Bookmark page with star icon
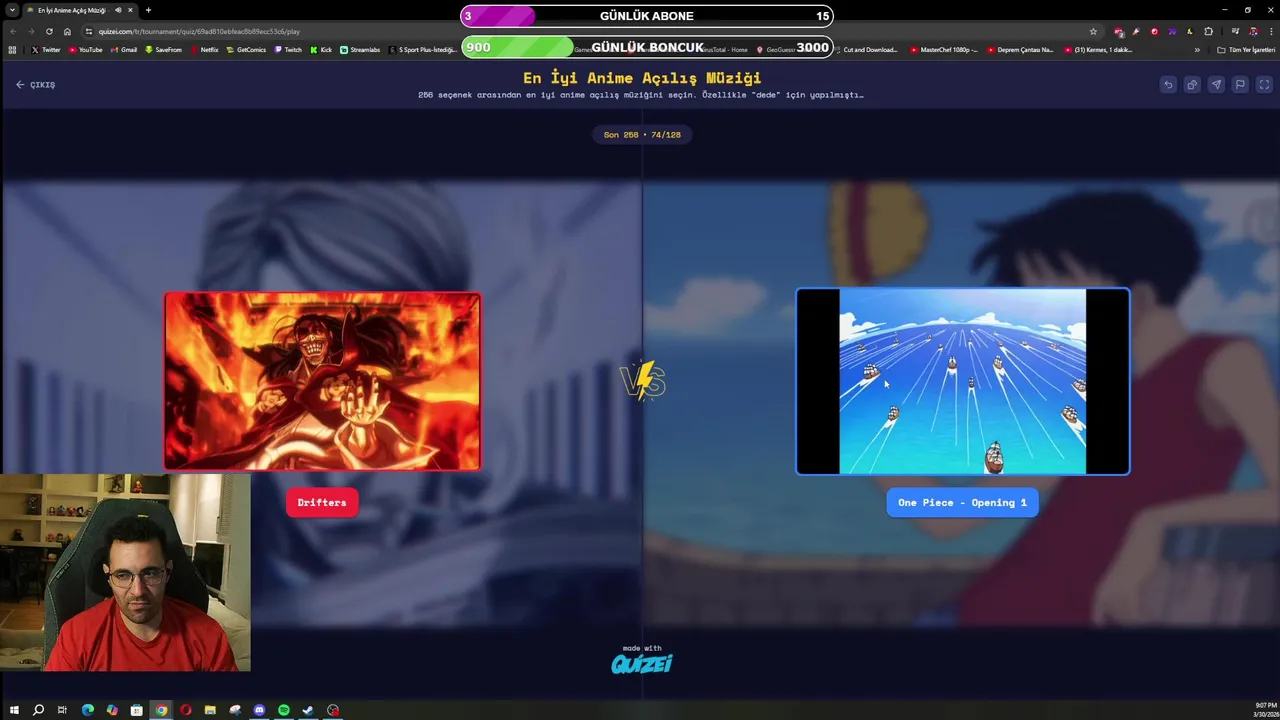Image resolution: width=1280 pixels, height=720 pixels. 1093,31
